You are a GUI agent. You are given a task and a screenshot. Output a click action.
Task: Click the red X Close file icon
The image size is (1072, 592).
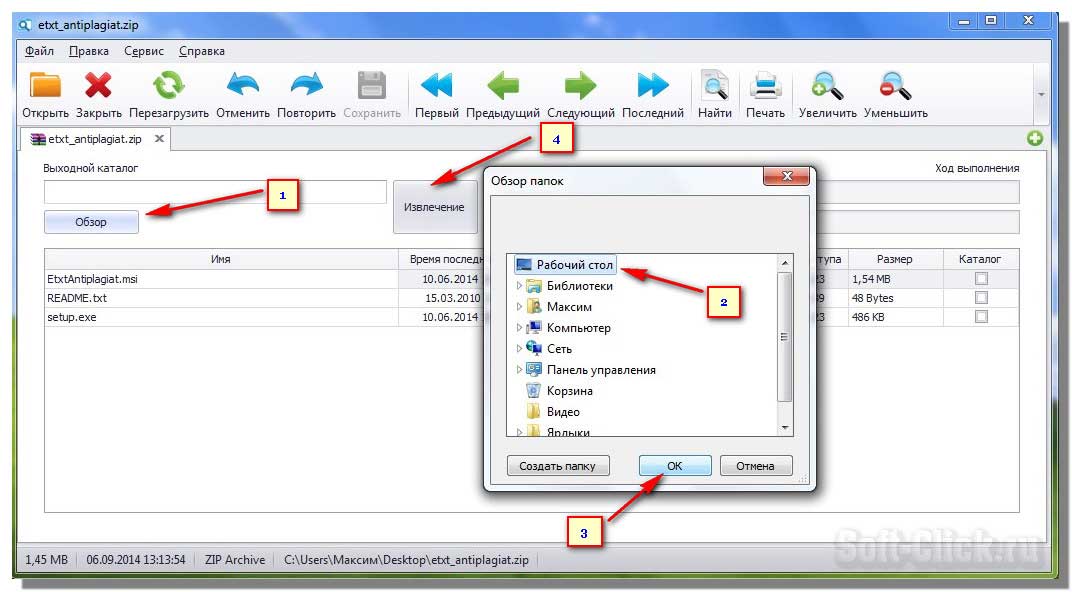tap(98, 86)
